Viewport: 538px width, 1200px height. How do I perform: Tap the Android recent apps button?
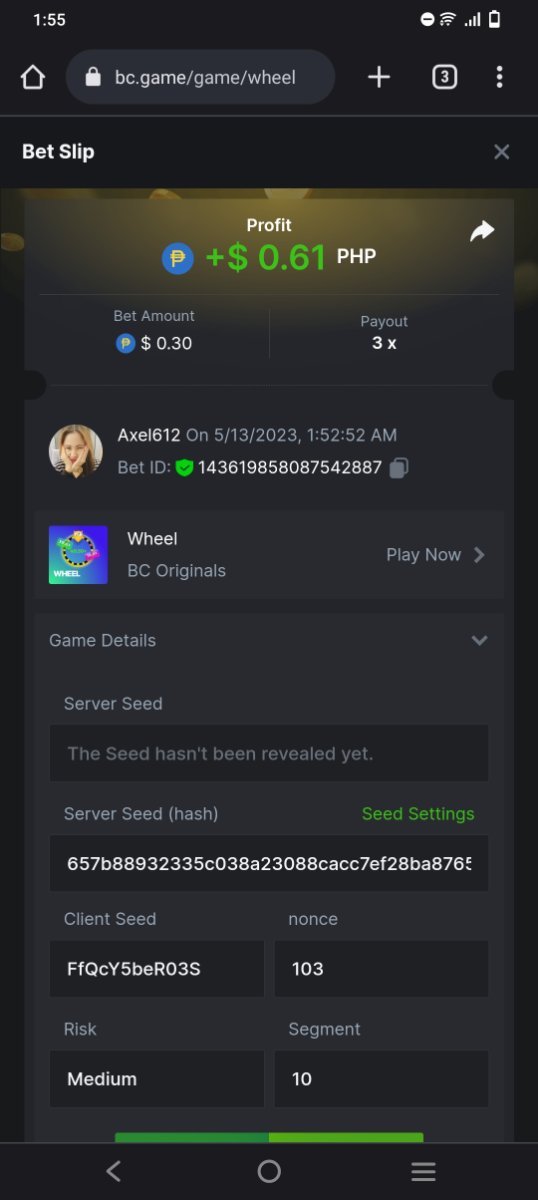point(423,1172)
